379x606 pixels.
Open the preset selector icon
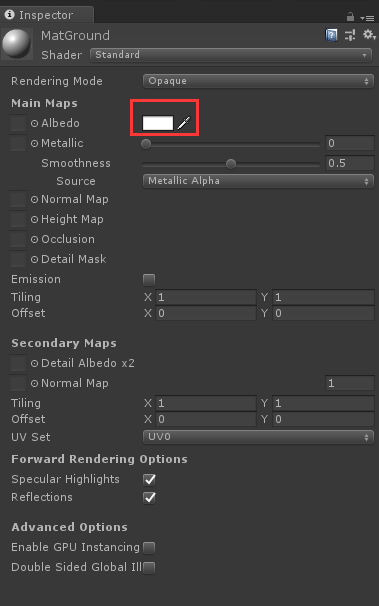350,35
